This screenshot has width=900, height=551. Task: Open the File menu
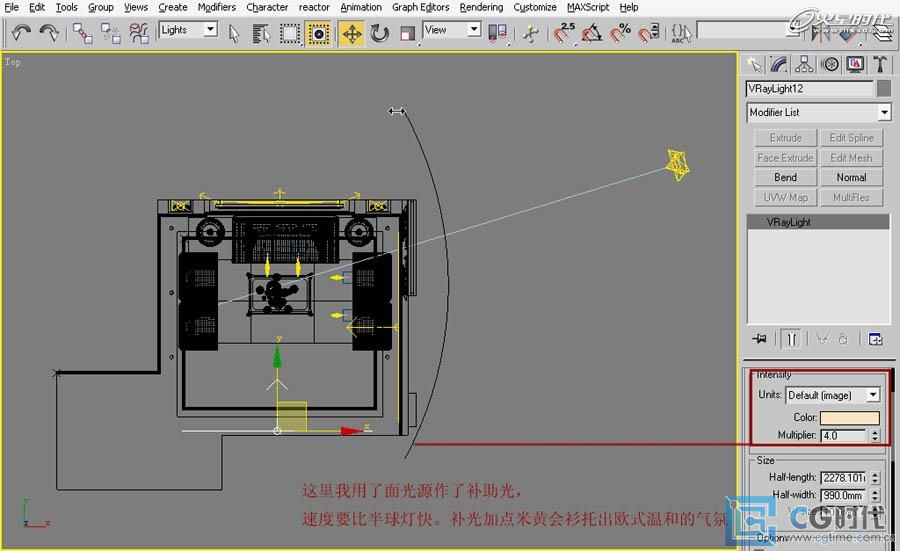click(x=11, y=7)
